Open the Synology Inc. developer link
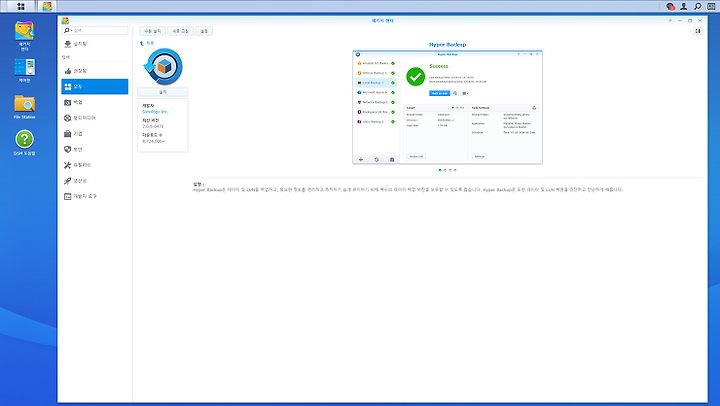Viewport: 720px width, 406px height. (155, 112)
